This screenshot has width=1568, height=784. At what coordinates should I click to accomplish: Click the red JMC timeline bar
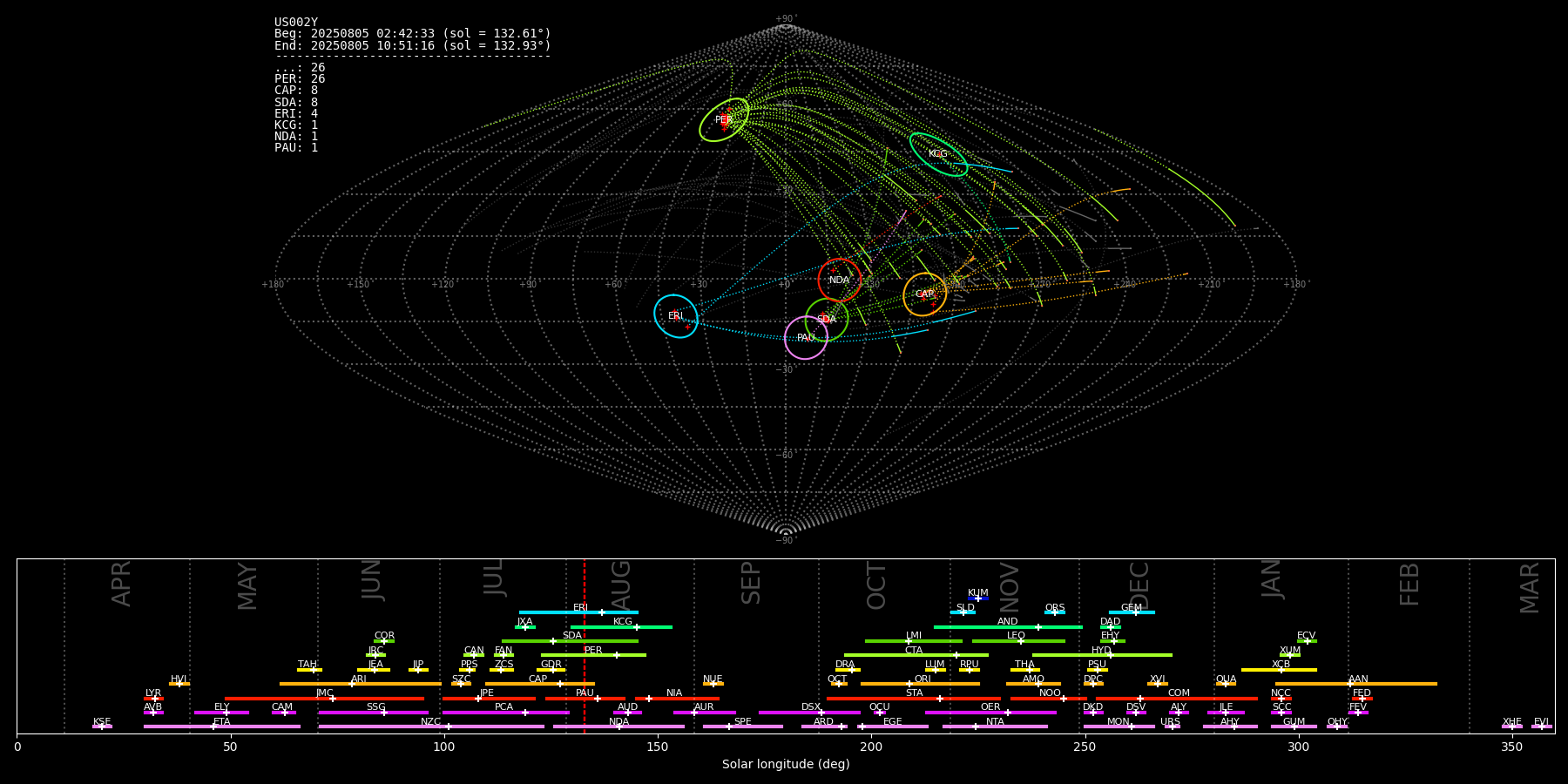click(x=325, y=699)
